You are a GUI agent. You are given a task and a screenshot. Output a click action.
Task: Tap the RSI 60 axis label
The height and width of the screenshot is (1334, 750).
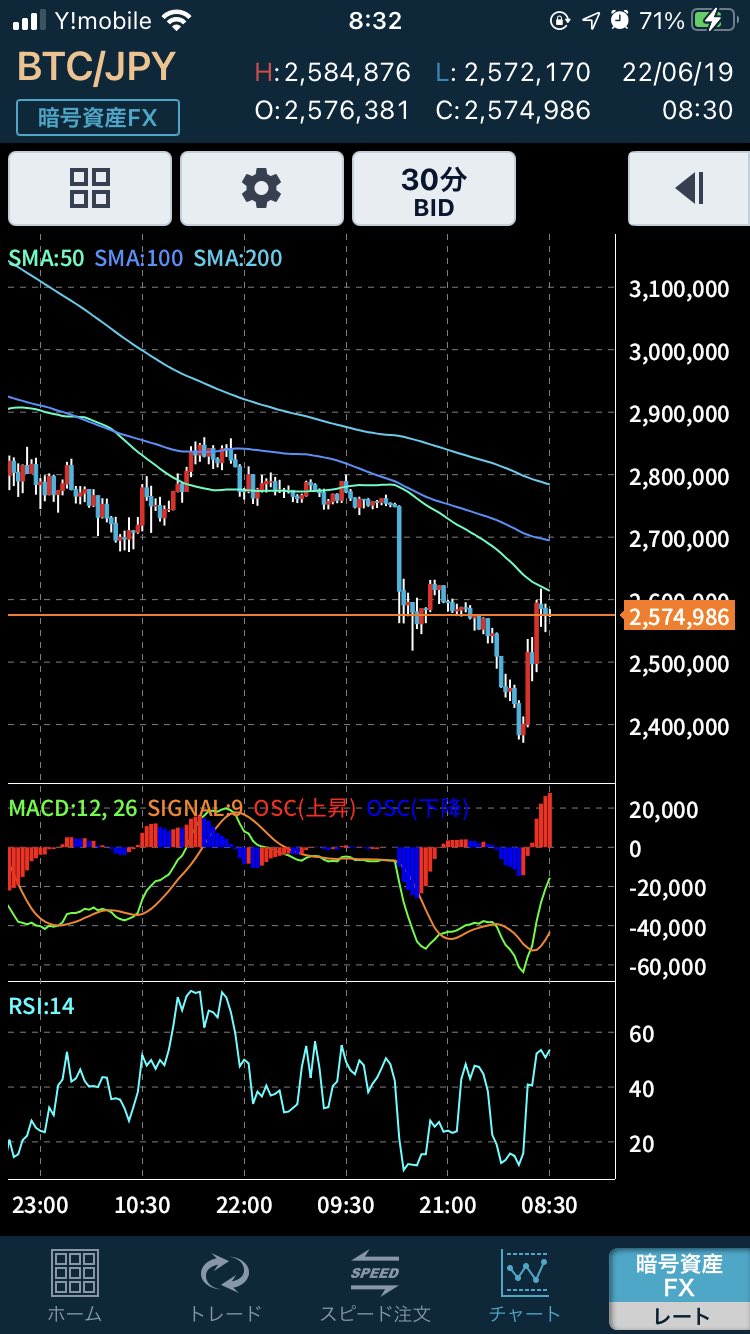642,1034
